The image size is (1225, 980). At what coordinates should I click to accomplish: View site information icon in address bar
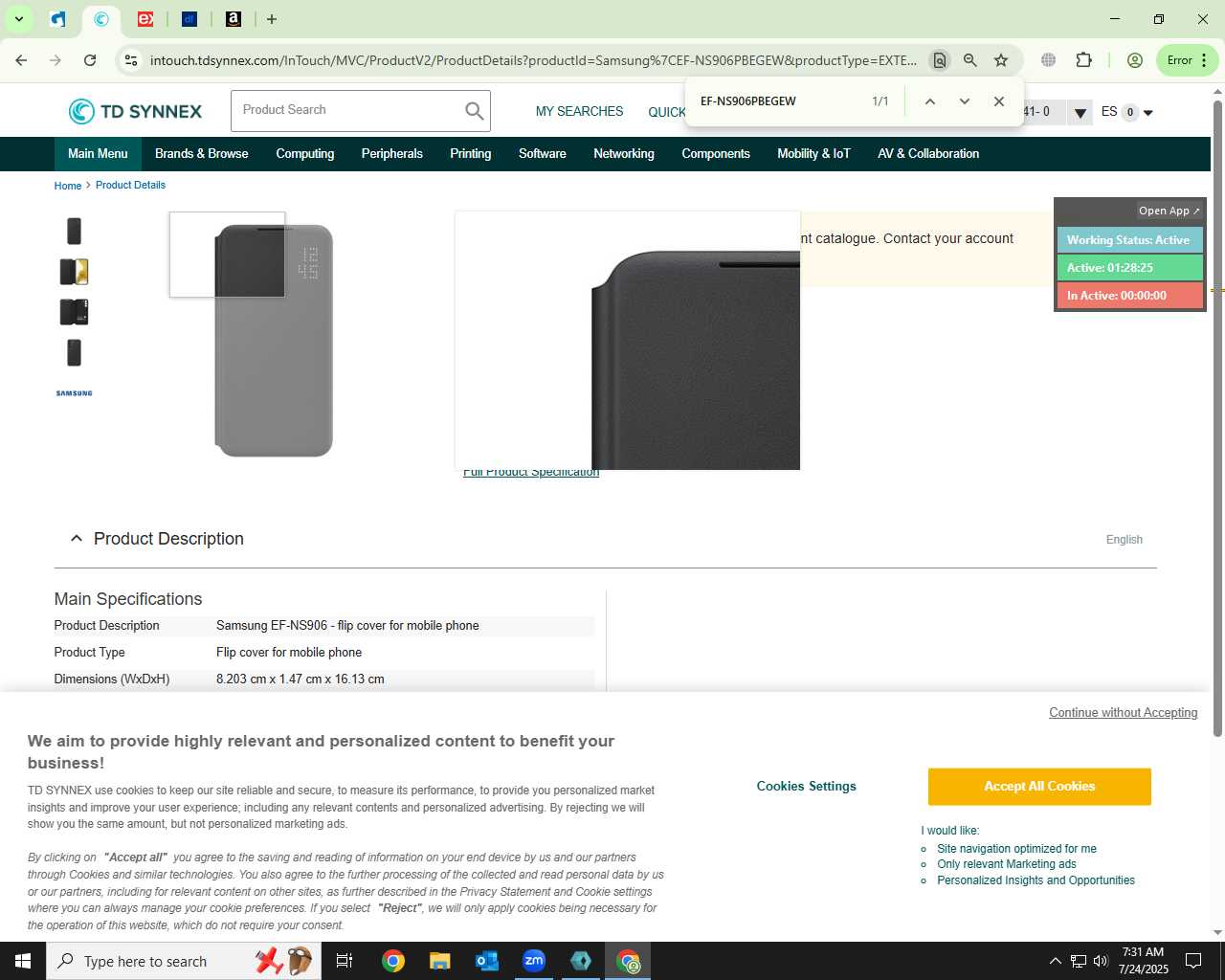pos(131,60)
